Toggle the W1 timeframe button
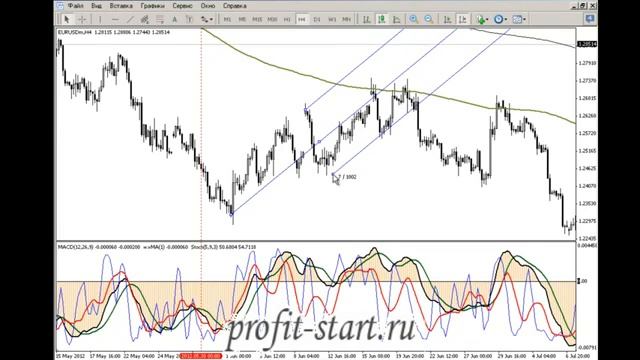The width and height of the screenshot is (640, 360). [332, 19]
